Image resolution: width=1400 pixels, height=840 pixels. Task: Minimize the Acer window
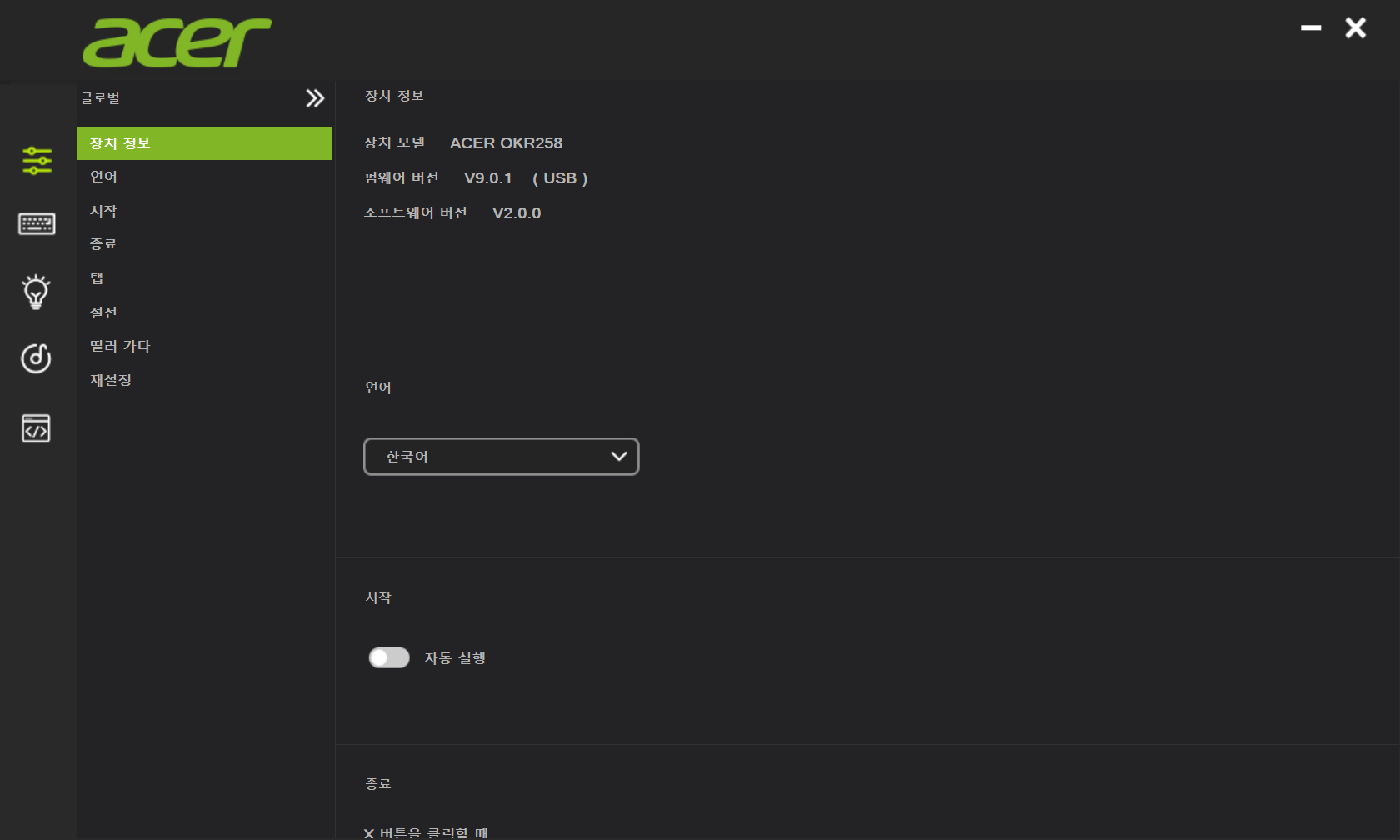[1311, 27]
